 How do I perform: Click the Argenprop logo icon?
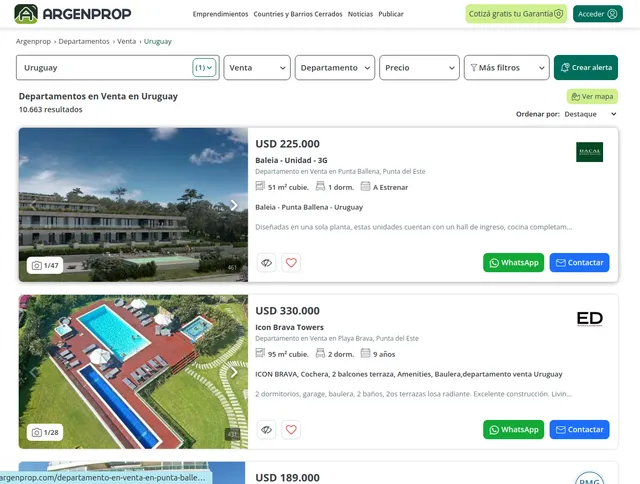tap(26, 14)
